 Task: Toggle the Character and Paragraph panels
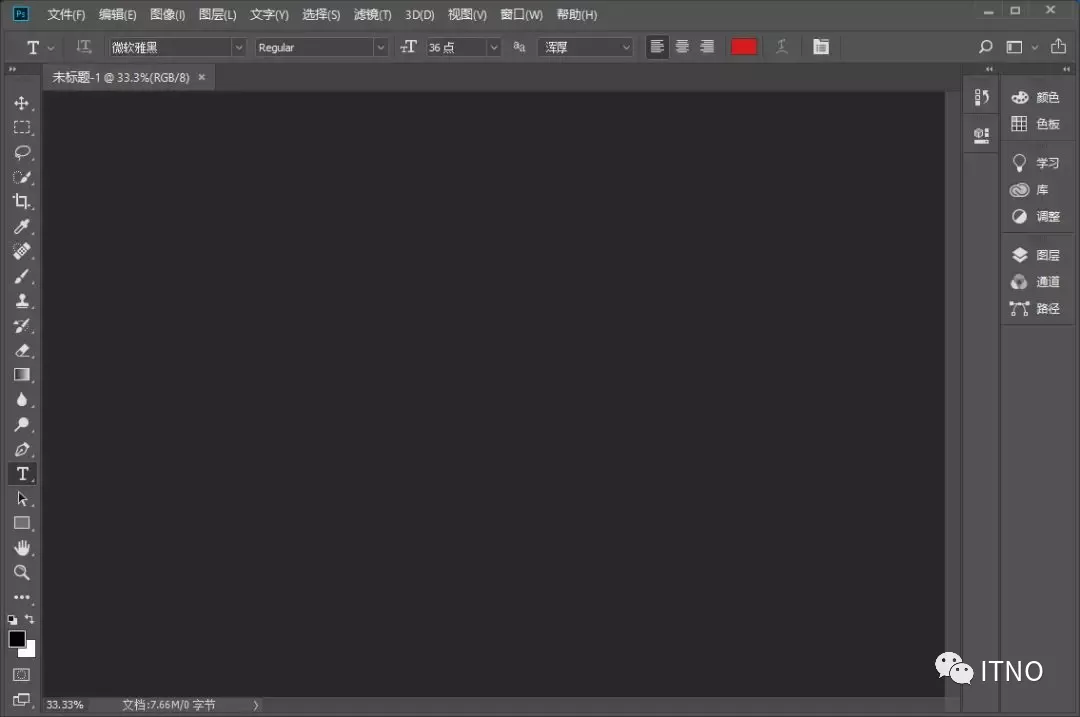tap(820, 47)
